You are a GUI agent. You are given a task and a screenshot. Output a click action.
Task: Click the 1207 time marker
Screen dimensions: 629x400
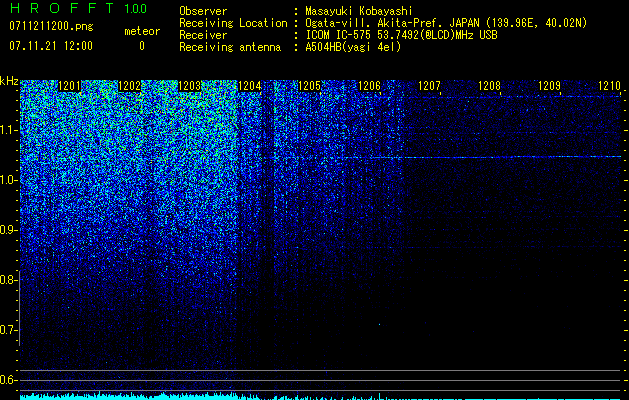point(430,86)
